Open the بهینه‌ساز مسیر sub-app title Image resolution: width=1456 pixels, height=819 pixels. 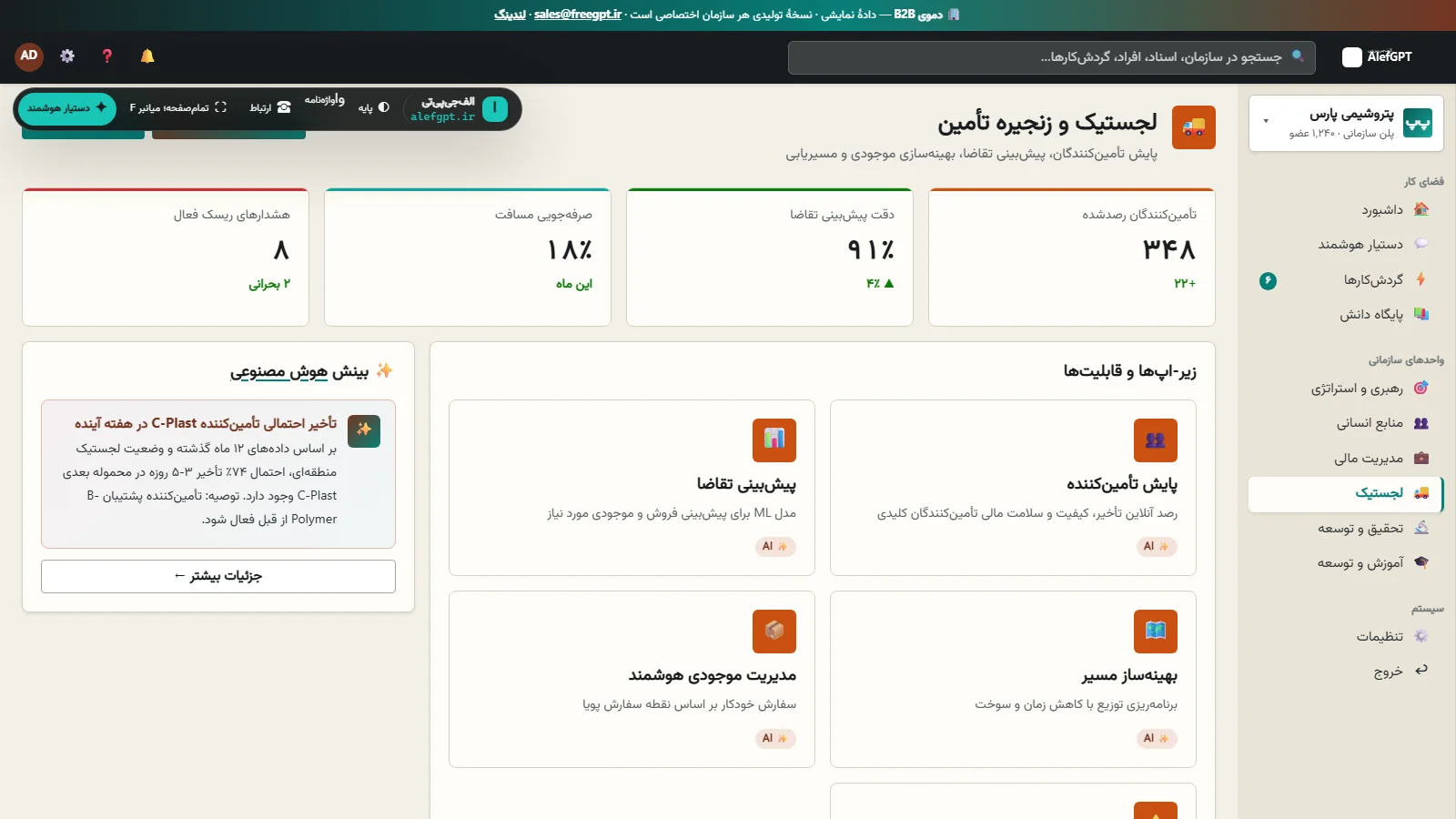[x=1129, y=675]
